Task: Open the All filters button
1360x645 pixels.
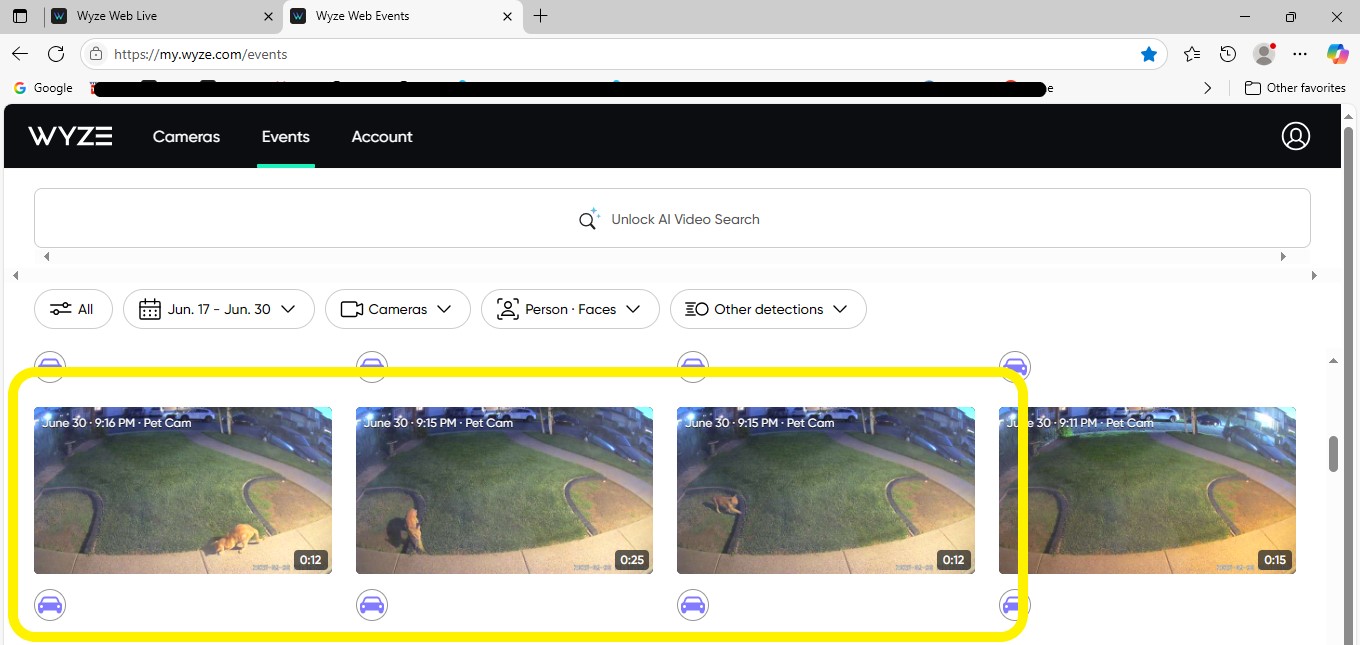Action: coord(73,309)
